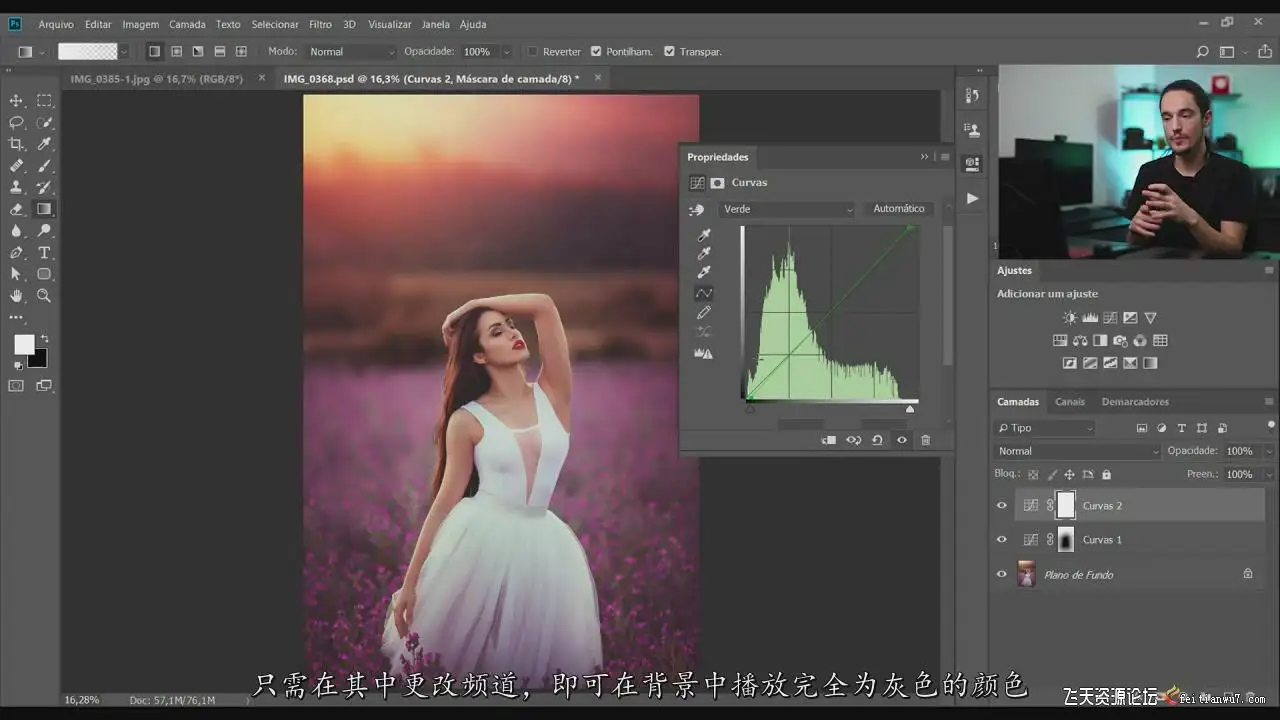
Task: Delete the Curves adjustment via trash icon
Action: click(925, 440)
